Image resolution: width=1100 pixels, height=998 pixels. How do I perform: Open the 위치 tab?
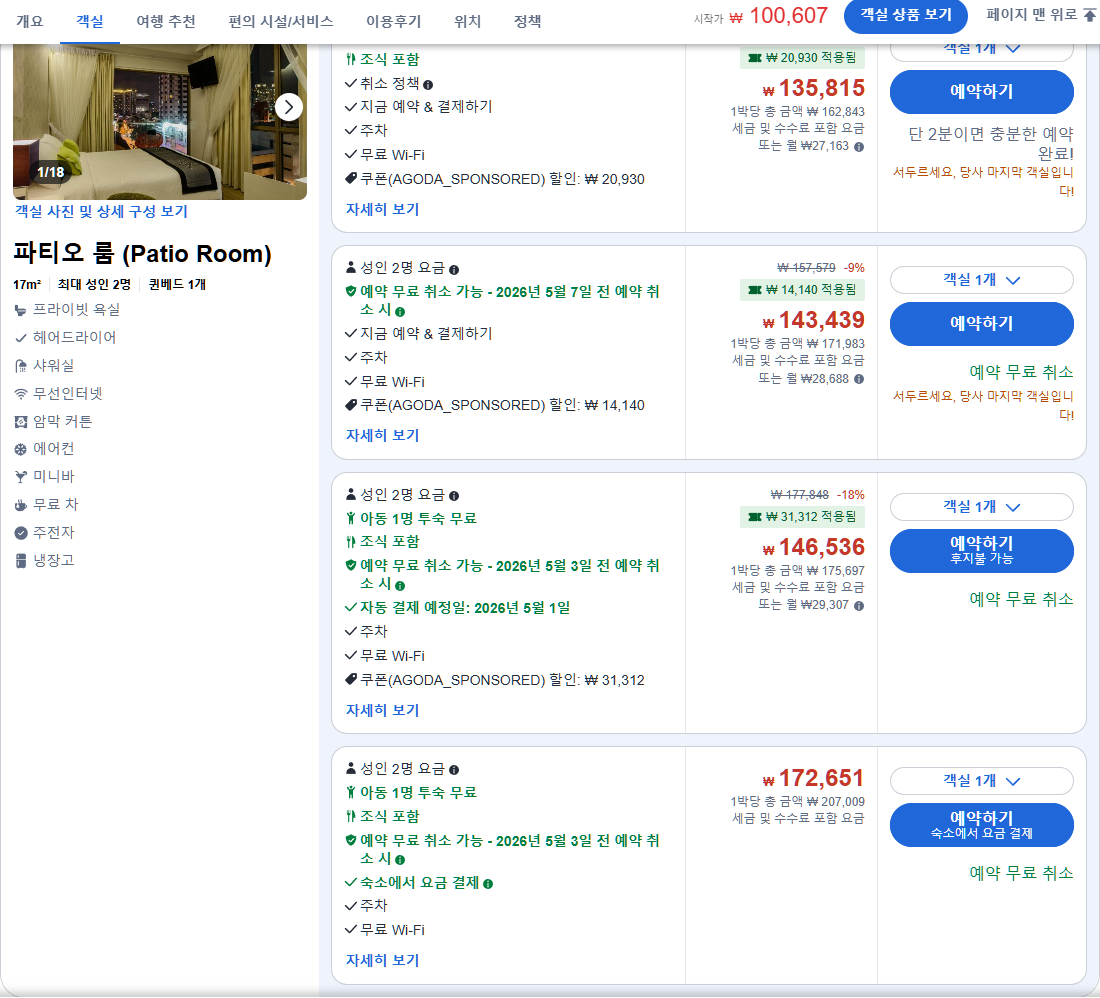point(467,22)
